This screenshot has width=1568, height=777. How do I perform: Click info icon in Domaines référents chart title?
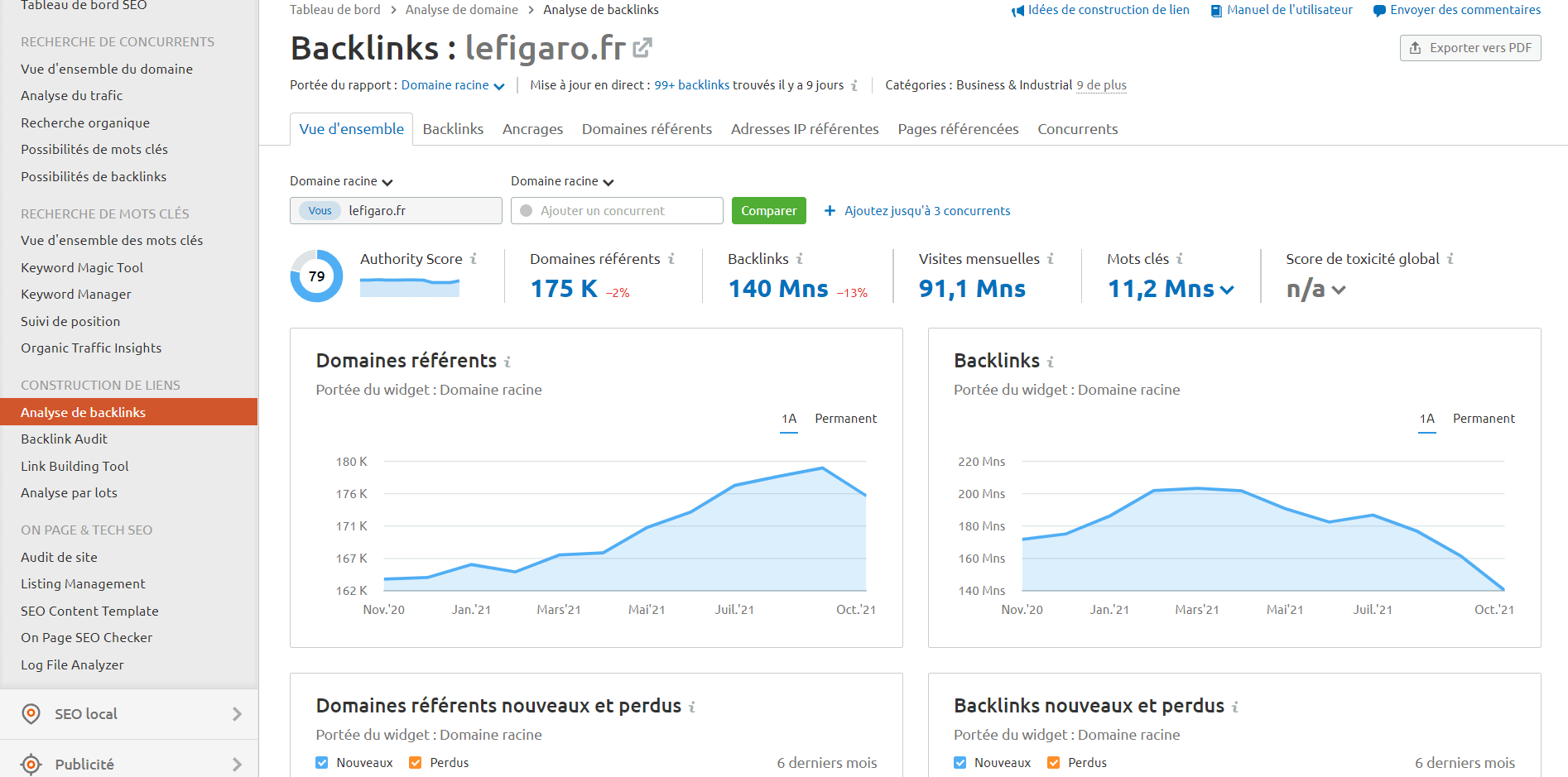tap(507, 362)
